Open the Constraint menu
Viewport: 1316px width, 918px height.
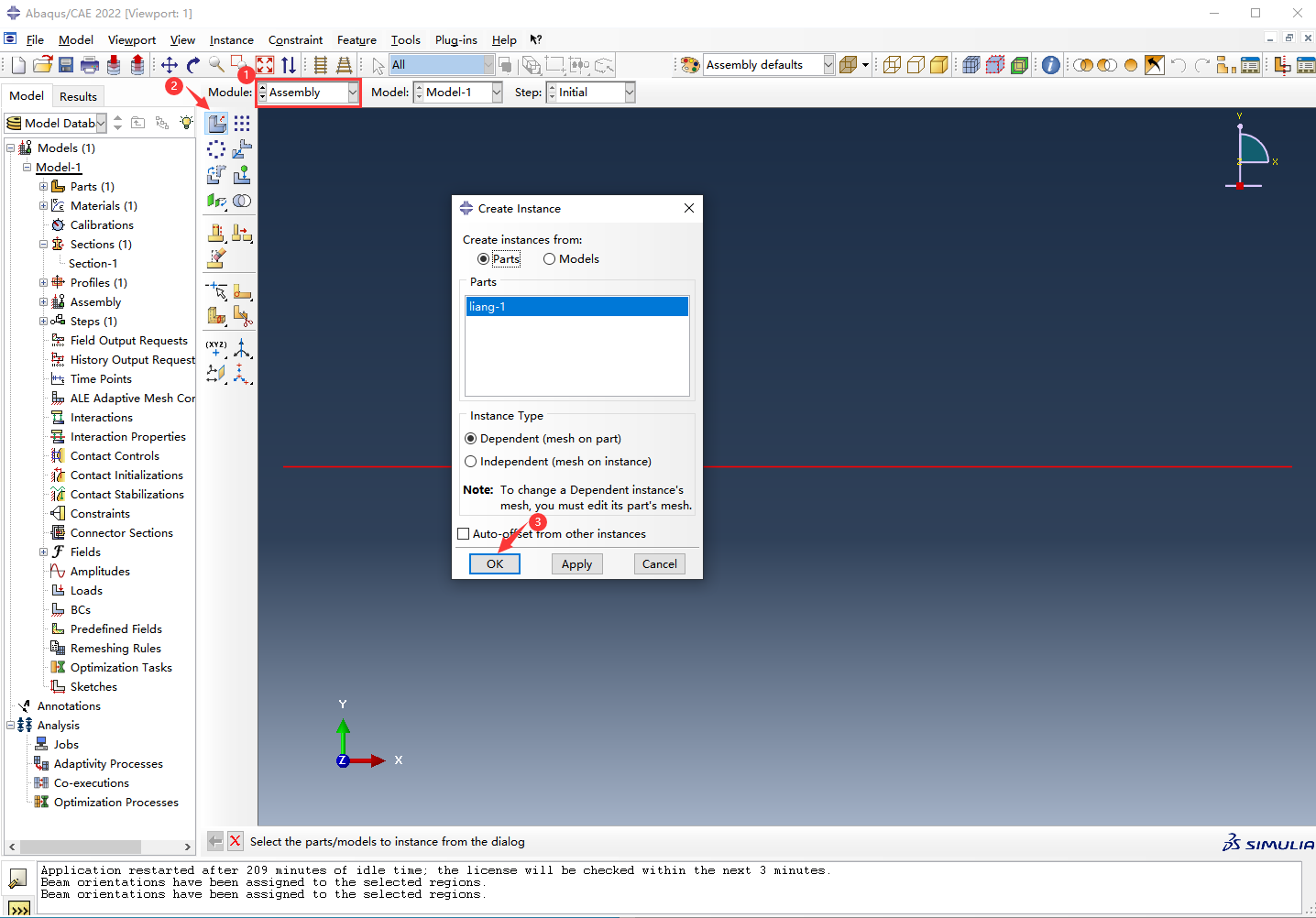[x=295, y=40]
